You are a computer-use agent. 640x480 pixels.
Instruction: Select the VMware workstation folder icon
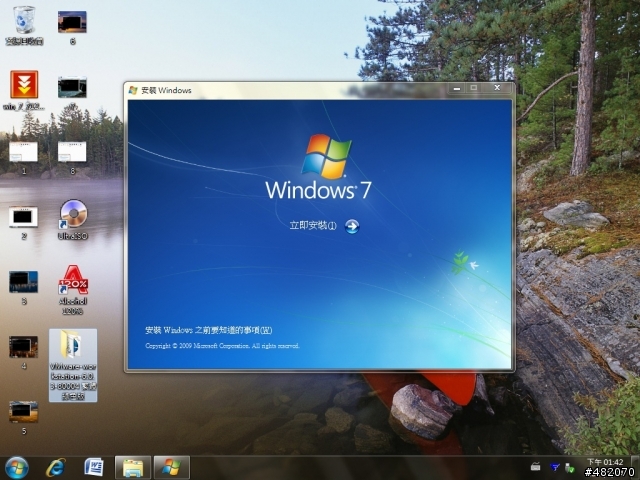pos(73,365)
